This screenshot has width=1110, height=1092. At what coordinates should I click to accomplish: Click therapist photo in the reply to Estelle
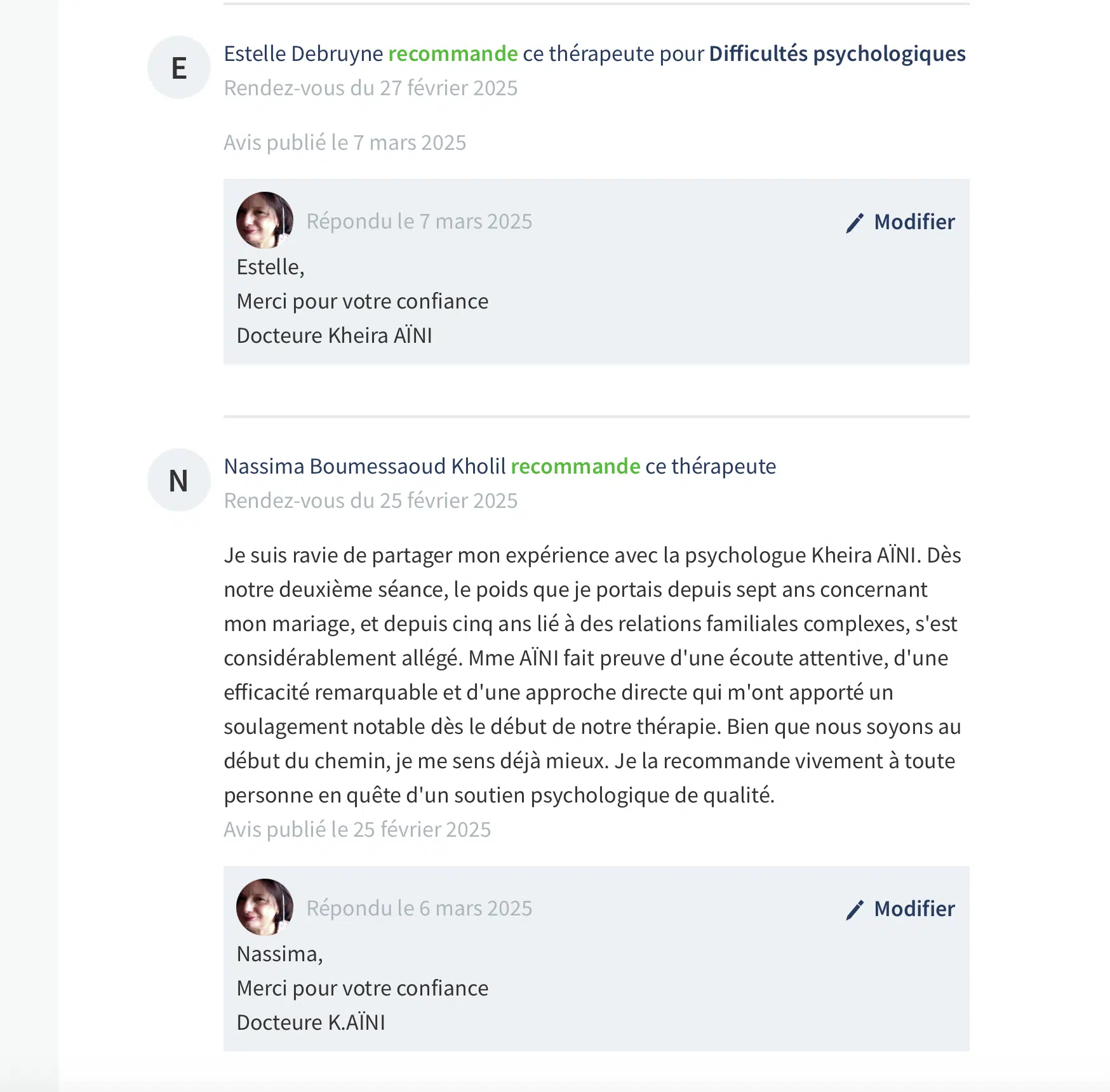pos(265,220)
